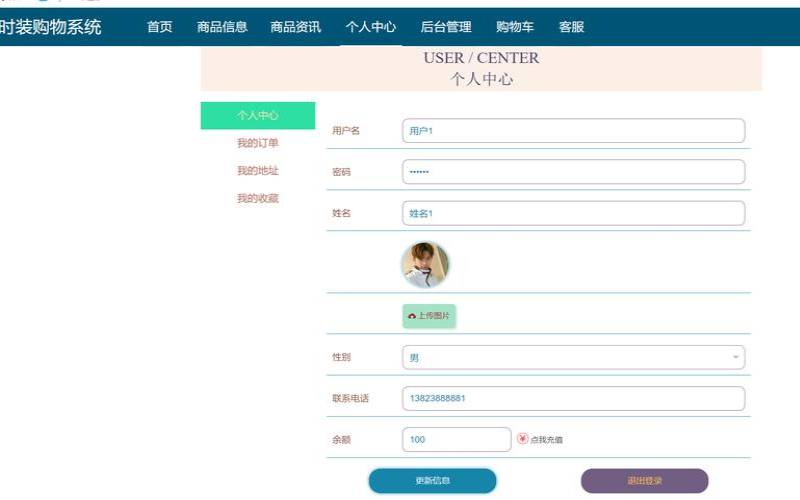Image resolution: width=800 pixels, height=500 pixels.
Task: Select the 个人中心 navbar tab
Action: click(x=370, y=27)
